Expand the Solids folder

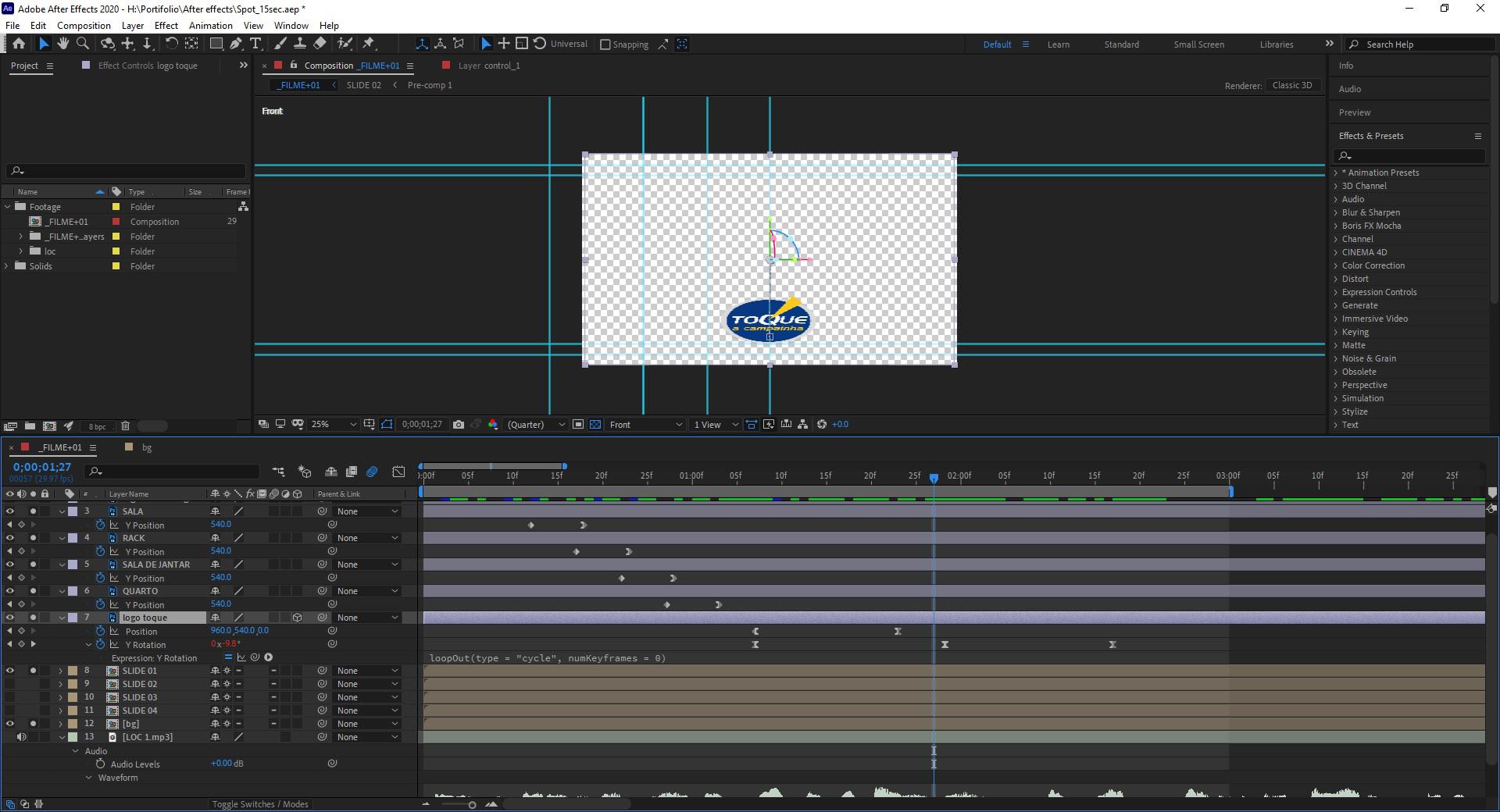tap(7, 266)
